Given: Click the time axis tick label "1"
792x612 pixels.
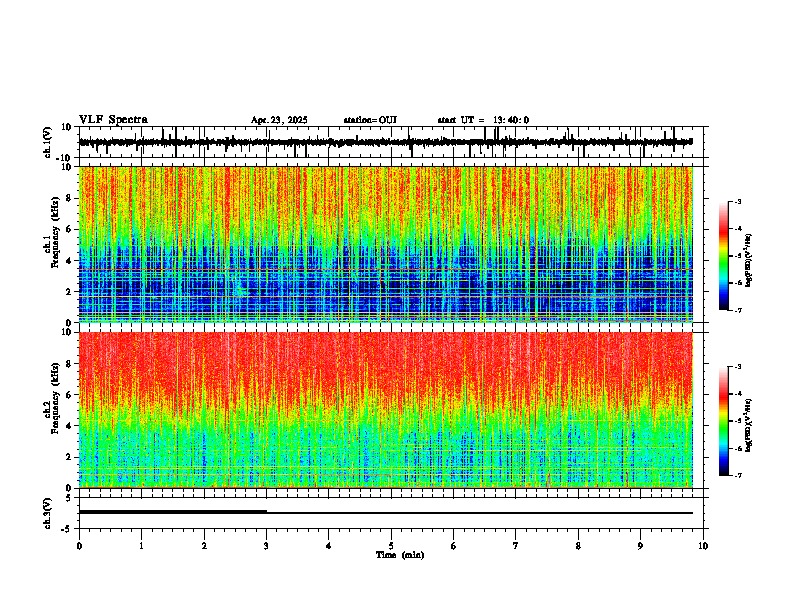Looking at the screenshot, I should [141, 546].
